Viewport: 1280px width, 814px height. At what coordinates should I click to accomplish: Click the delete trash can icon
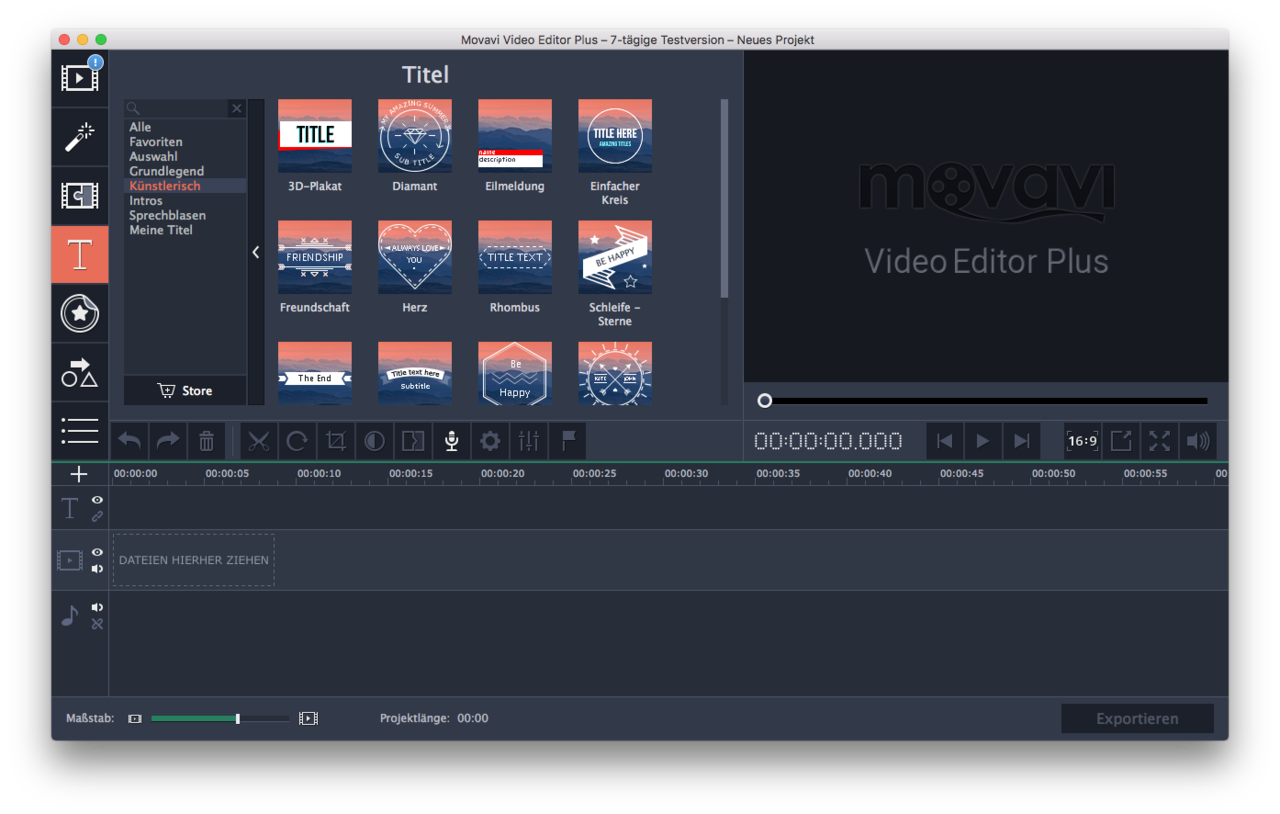pyautogui.click(x=206, y=441)
